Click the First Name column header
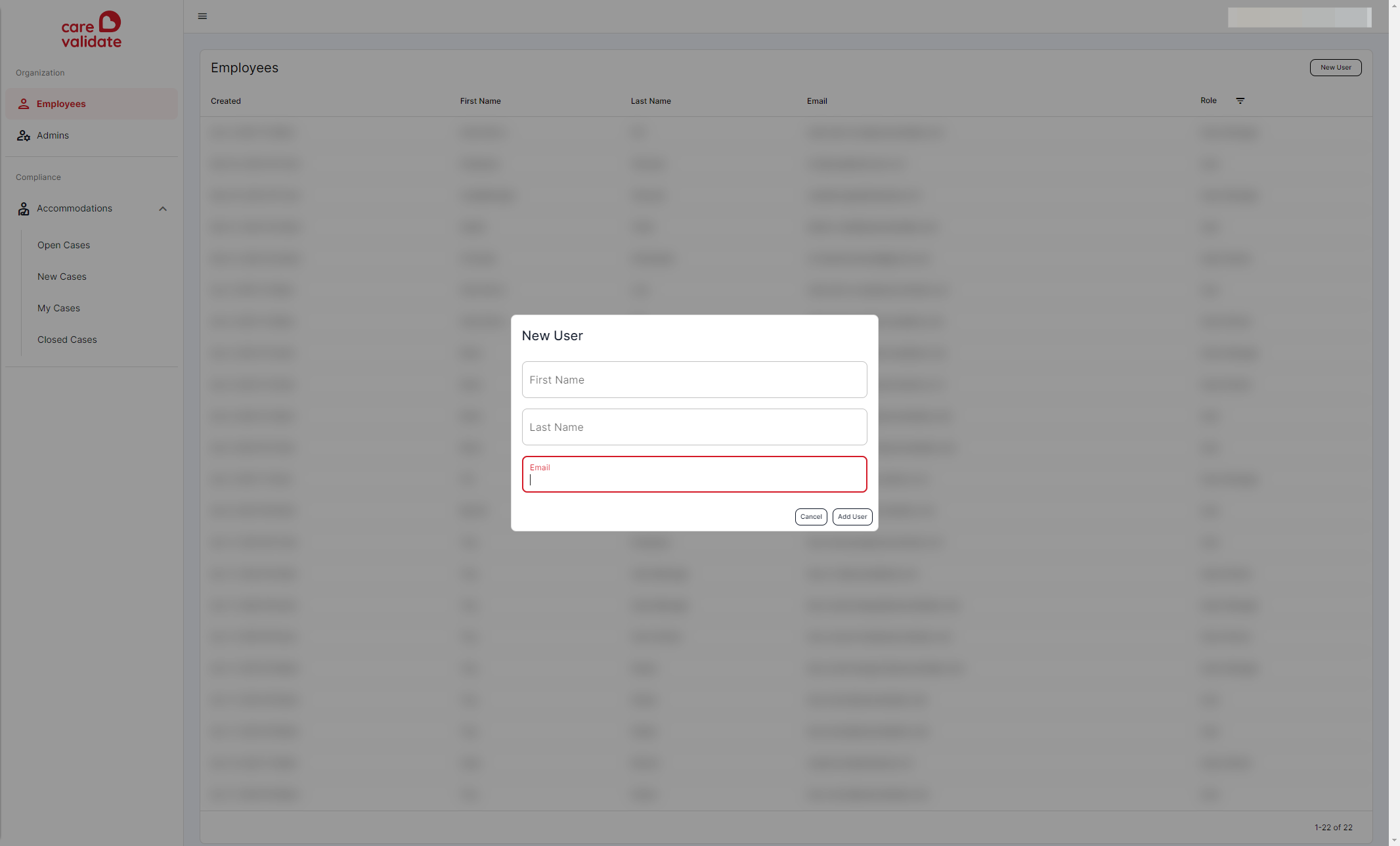1400x846 pixels. point(480,101)
